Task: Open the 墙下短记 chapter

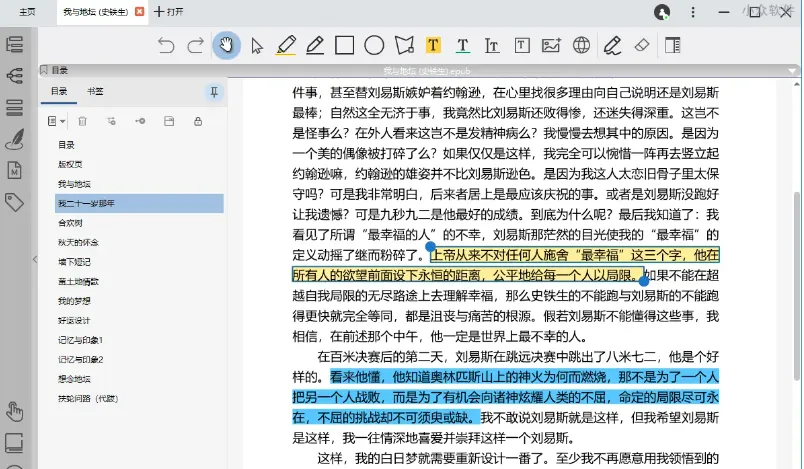Action: (x=74, y=262)
